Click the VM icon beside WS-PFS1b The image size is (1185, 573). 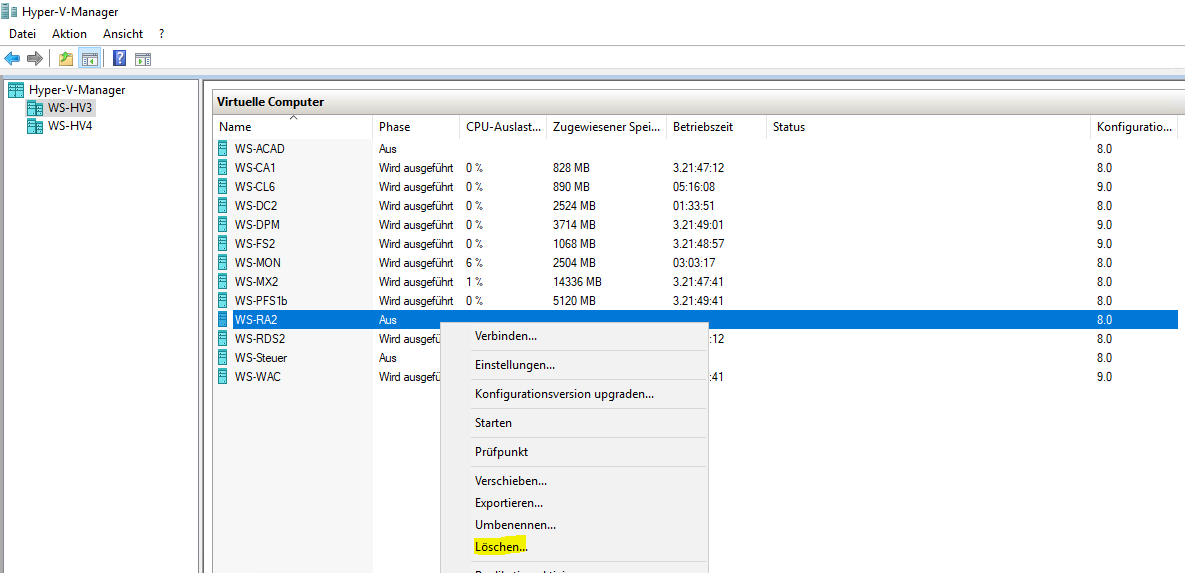(x=223, y=300)
